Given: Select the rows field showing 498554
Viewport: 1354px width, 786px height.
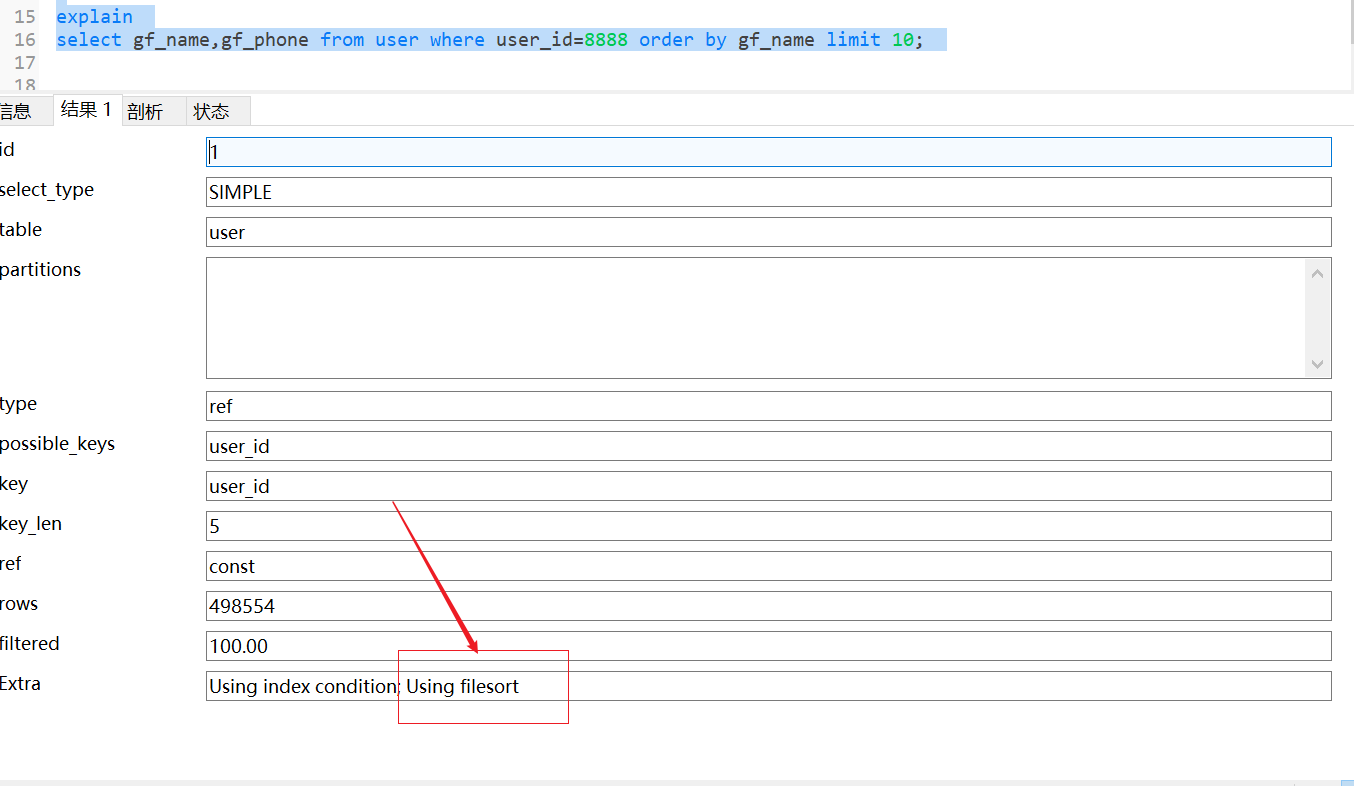Looking at the screenshot, I should click(x=700, y=605).
